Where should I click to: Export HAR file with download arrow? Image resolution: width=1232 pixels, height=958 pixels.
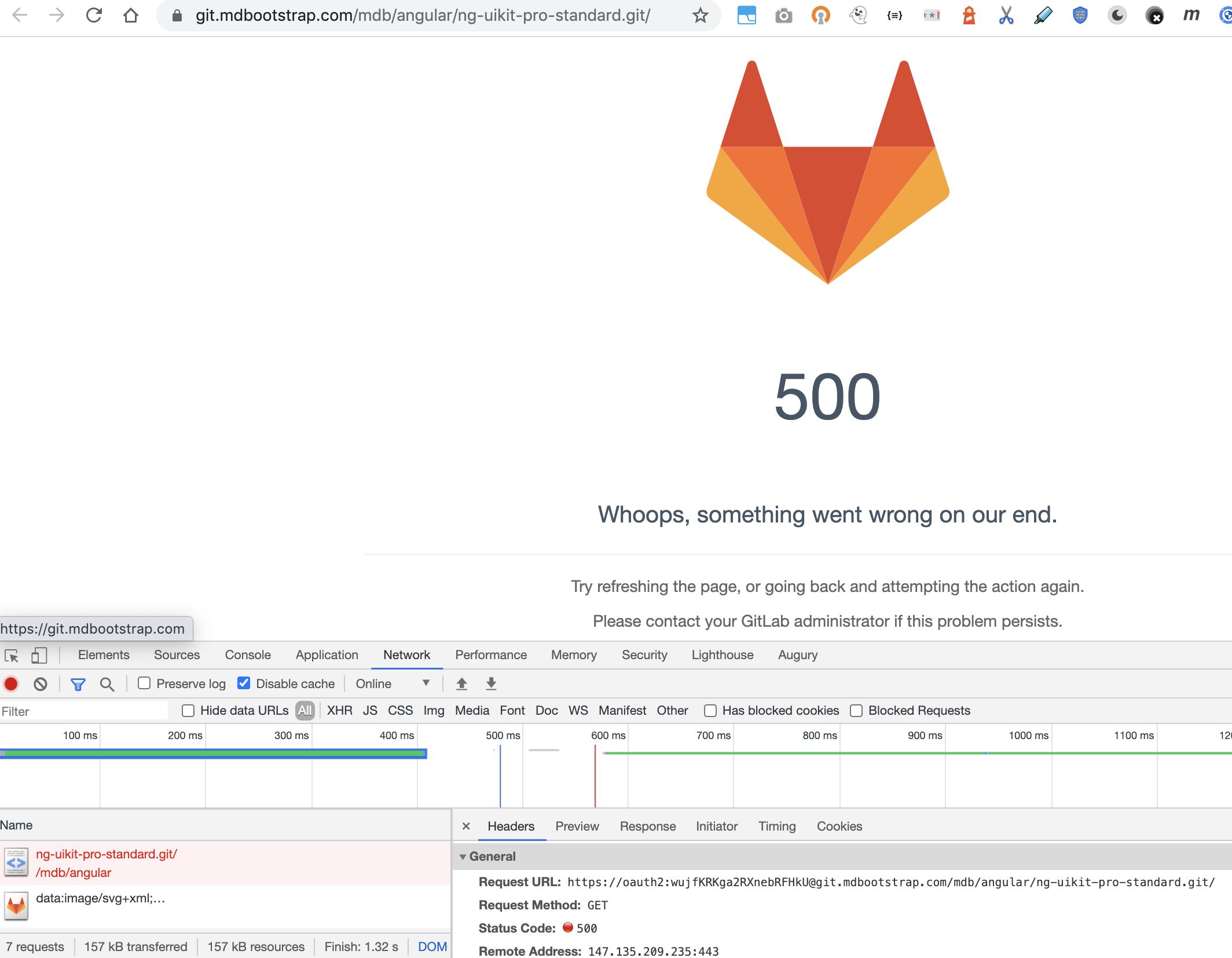pos(491,684)
